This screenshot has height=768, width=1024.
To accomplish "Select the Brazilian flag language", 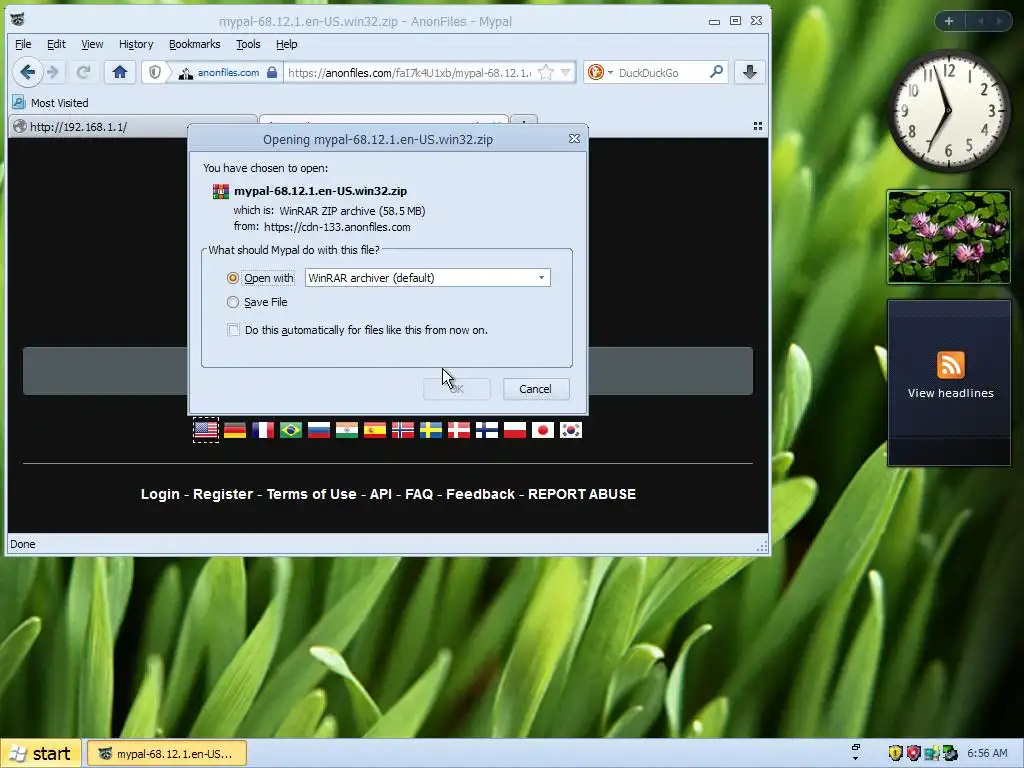I will [x=291, y=430].
